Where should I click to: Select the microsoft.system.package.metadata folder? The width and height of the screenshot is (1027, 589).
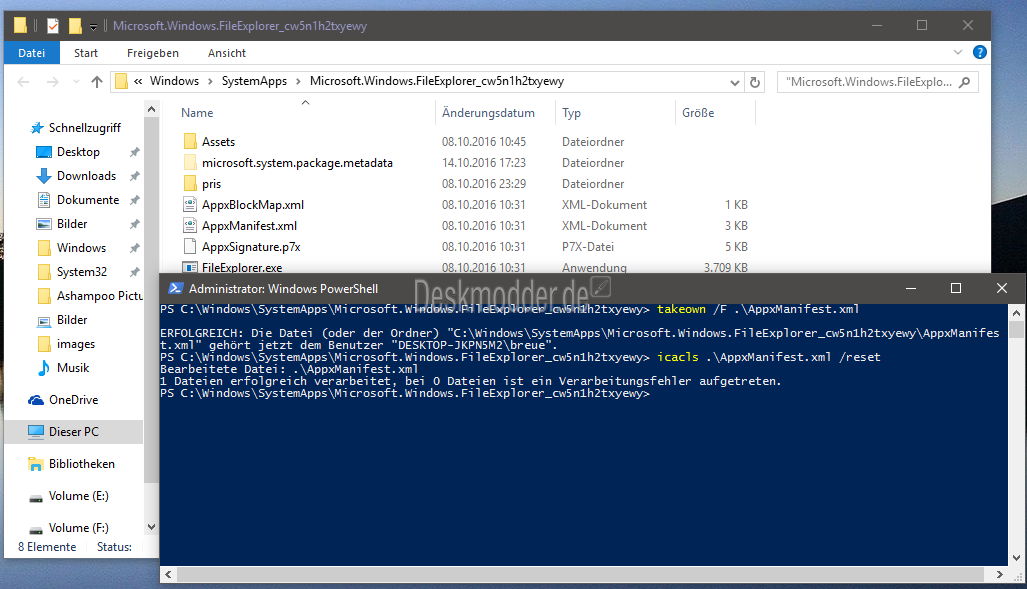[297, 162]
